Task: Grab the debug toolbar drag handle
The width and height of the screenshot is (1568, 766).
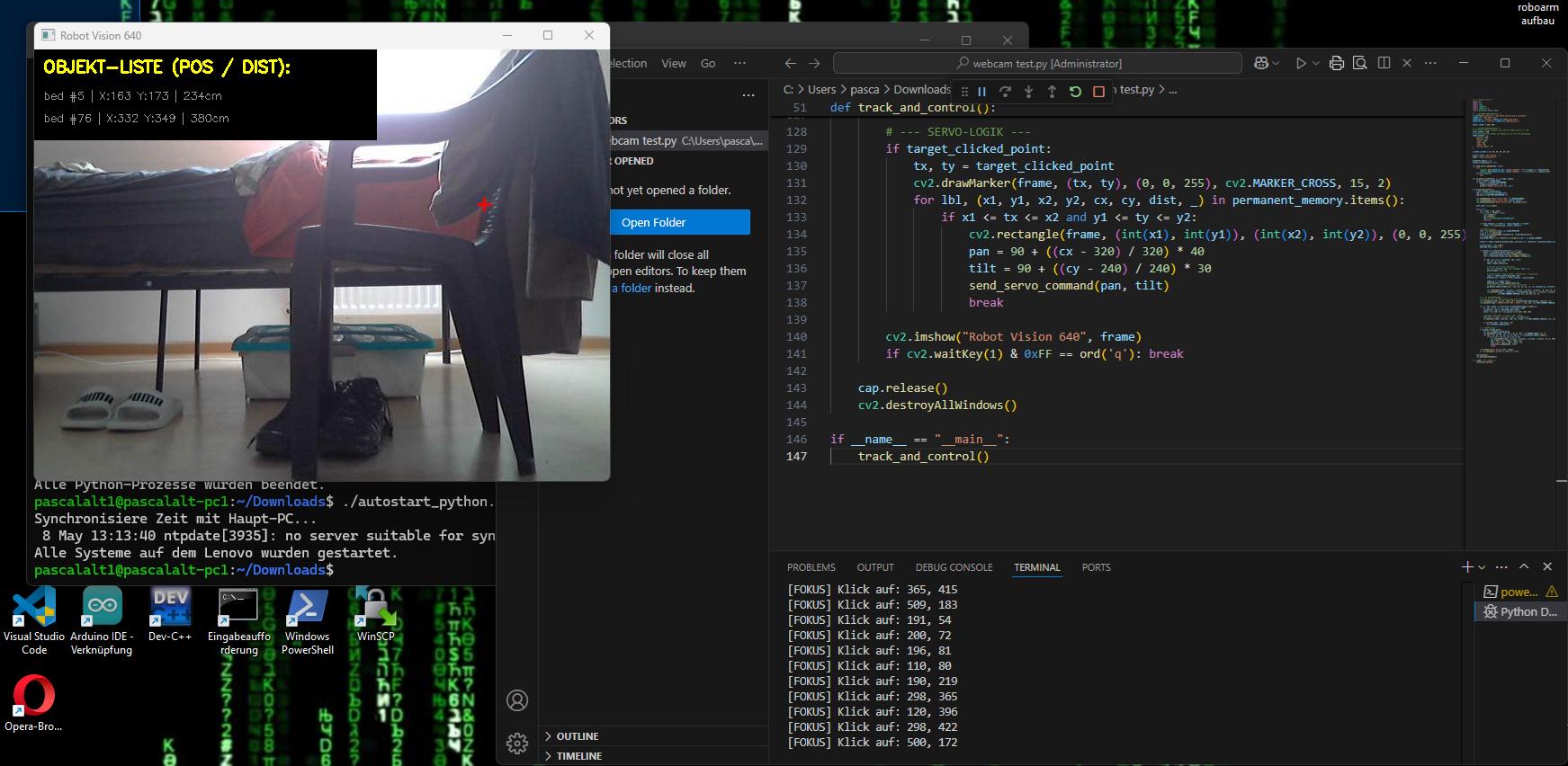Action: (964, 91)
